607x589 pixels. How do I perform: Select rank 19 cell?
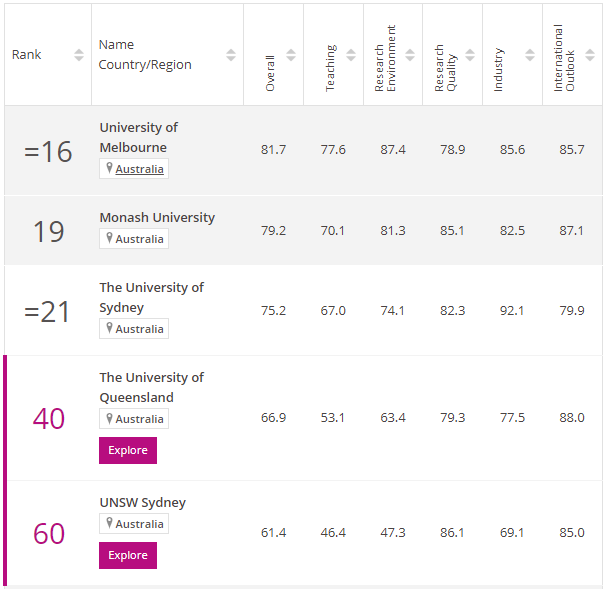pos(48,231)
